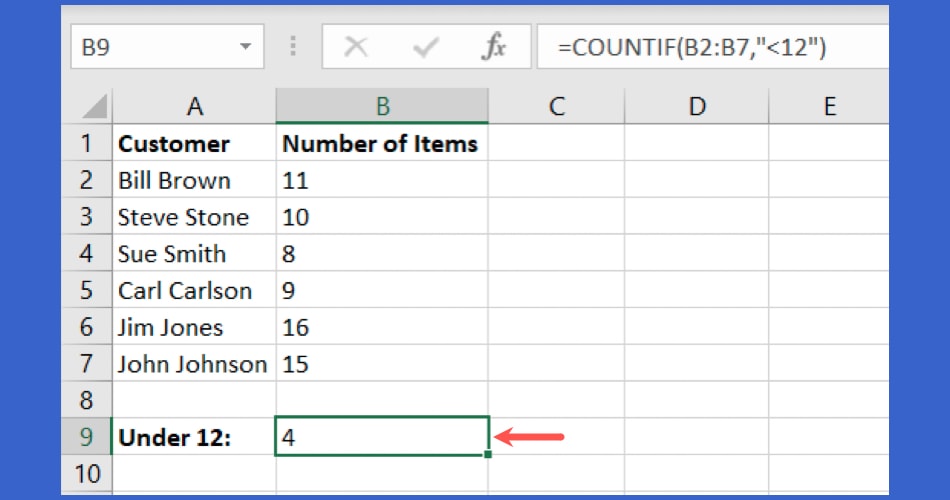
Task: Select row 10 header
Action: click(87, 473)
